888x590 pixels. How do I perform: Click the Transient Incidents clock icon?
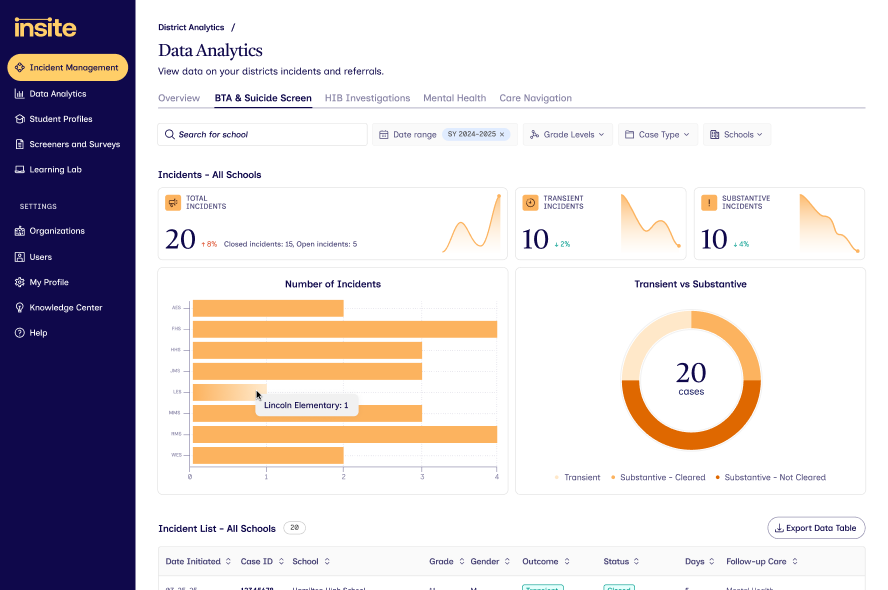pyautogui.click(x=530, y=203)
